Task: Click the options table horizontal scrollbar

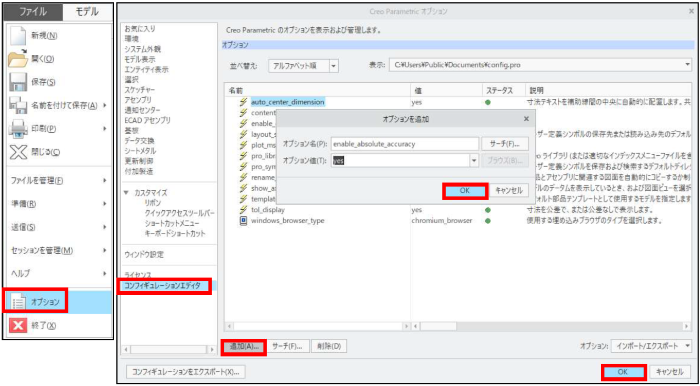Action: pos(550,327)
